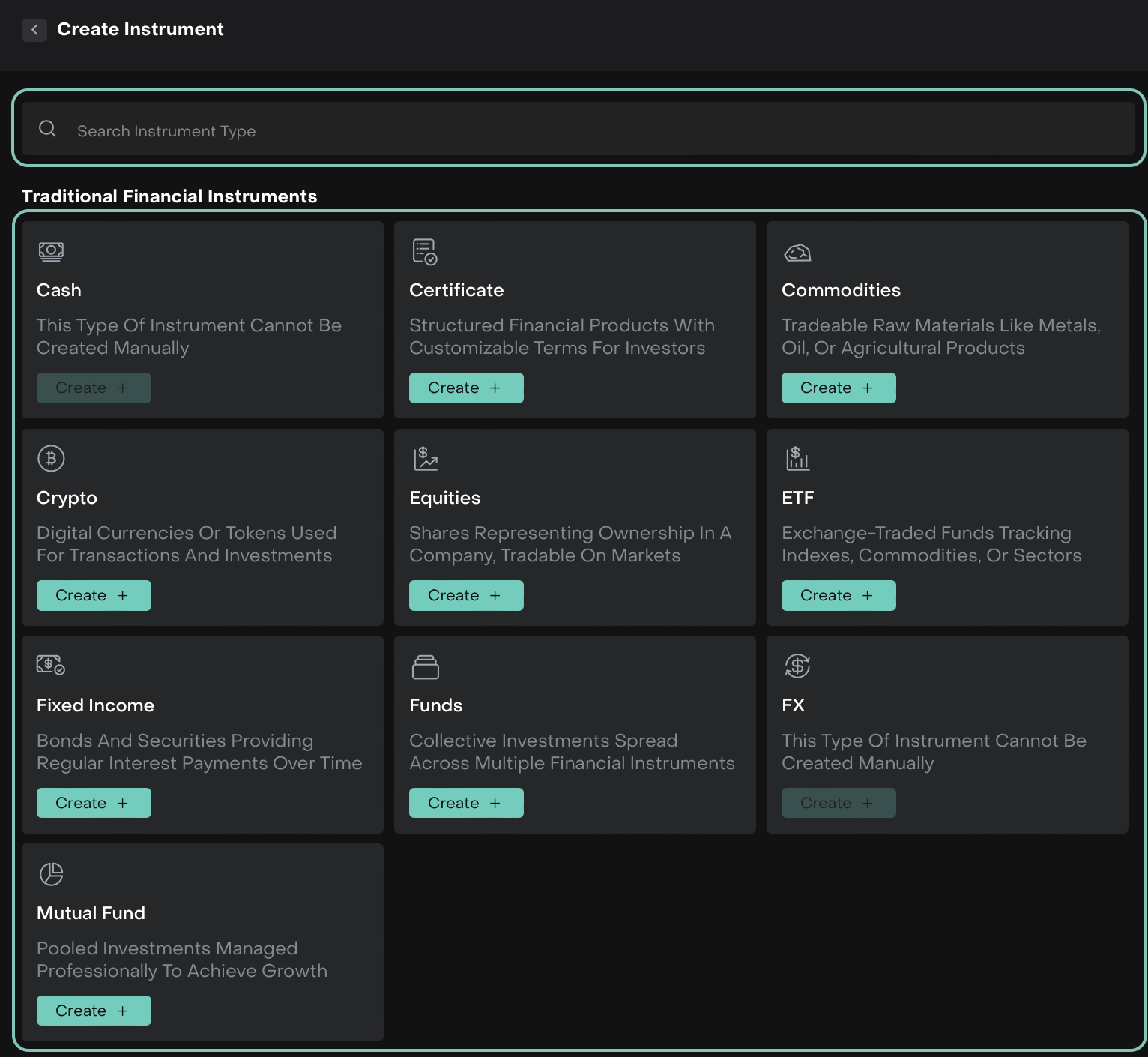The width and height of the screenshot is (1148, 1057).
Task: Click the Mutual Fund pie chart icon
Action: [51, 873]
